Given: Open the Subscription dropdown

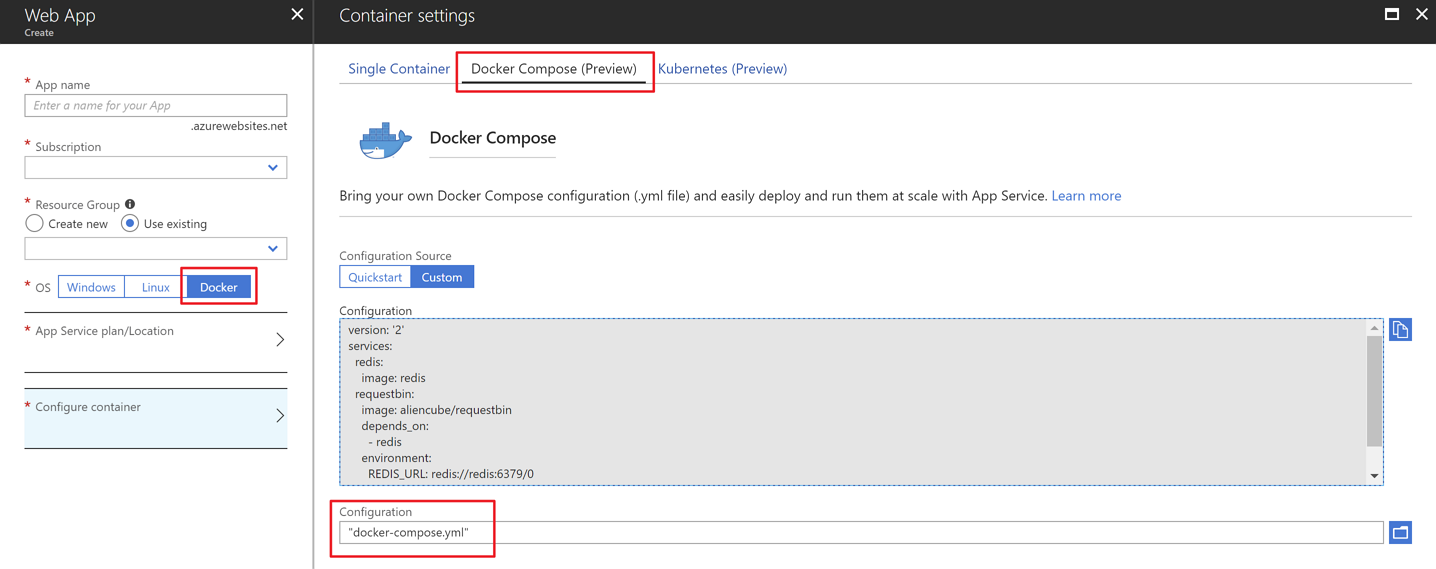Looking at the screenshot, I should click(x=156, y=168).
